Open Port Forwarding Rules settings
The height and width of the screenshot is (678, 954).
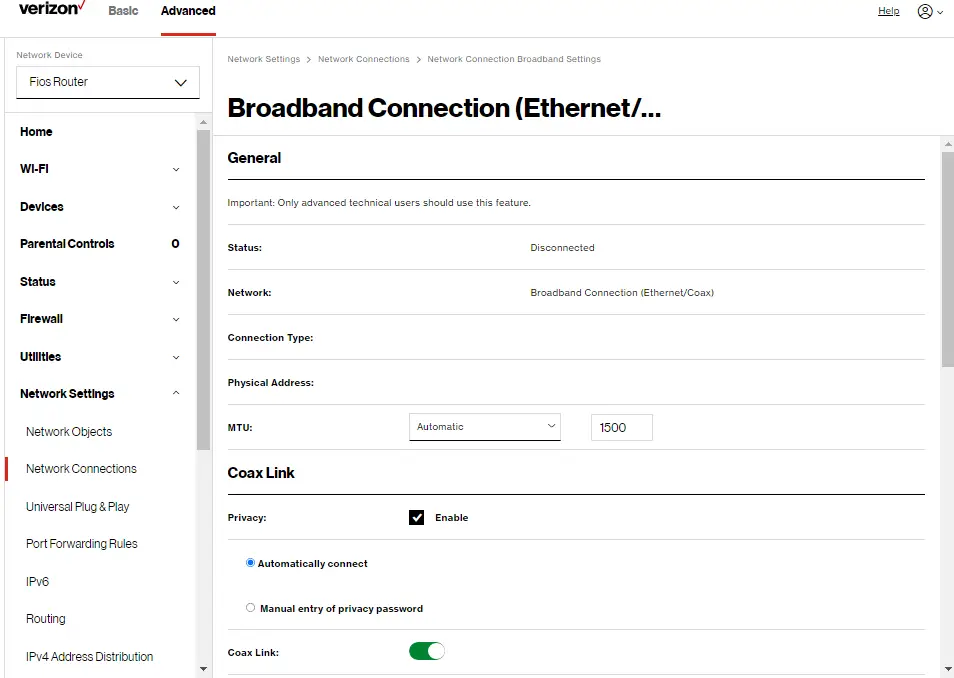pyautogui.click(x=81, y=543)
